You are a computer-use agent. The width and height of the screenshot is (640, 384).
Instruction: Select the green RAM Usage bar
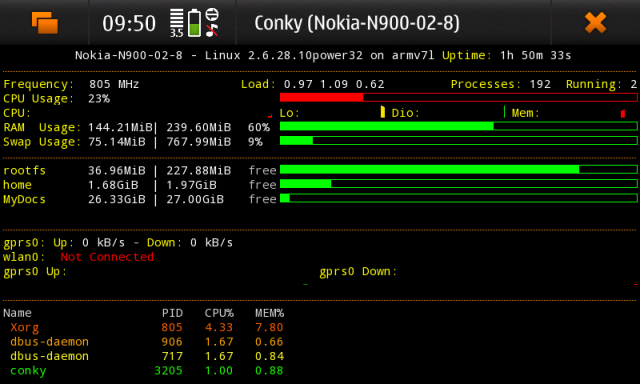(x=458, y=127)
